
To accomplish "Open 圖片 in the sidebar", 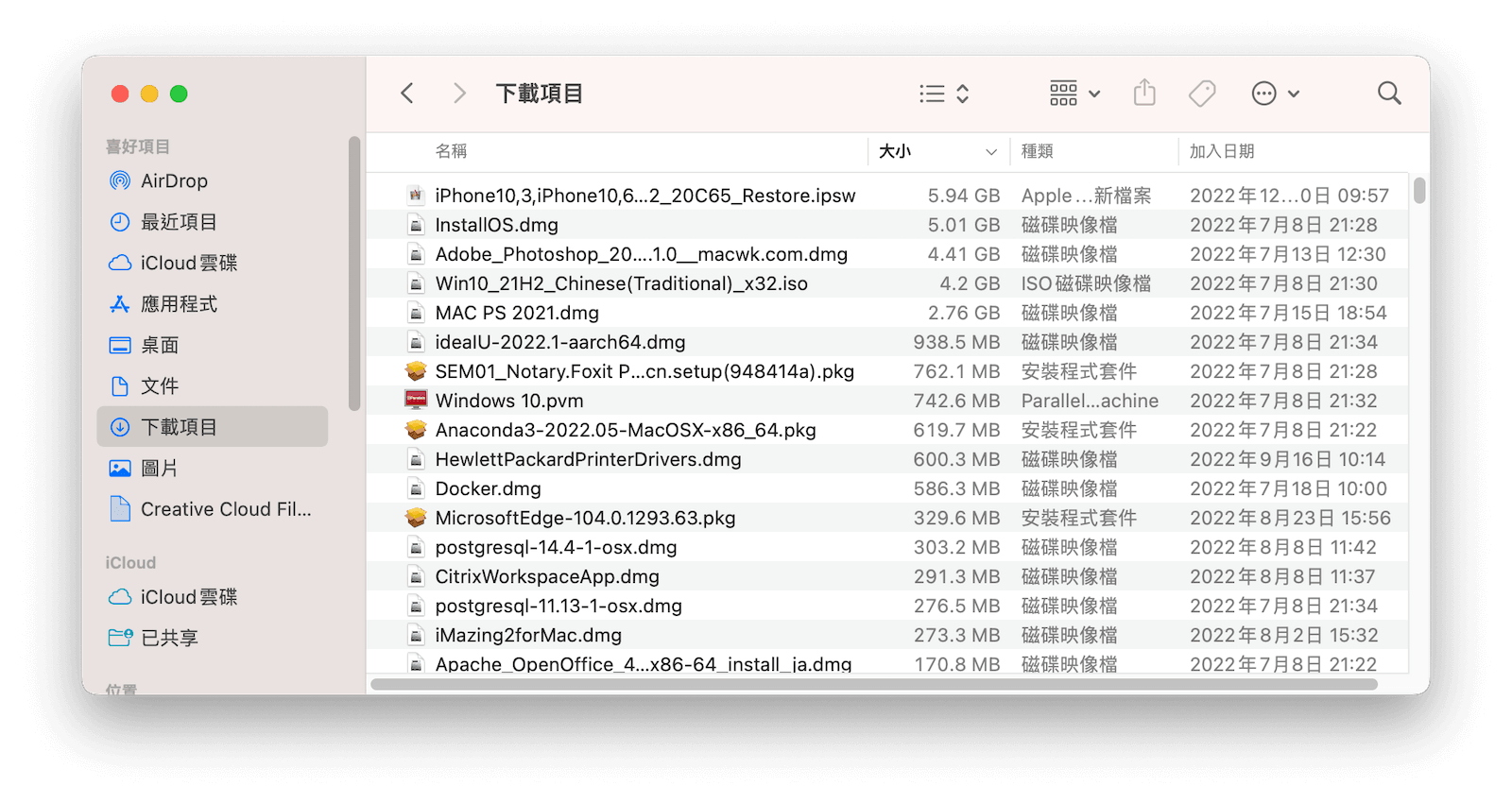I will 213,468.
